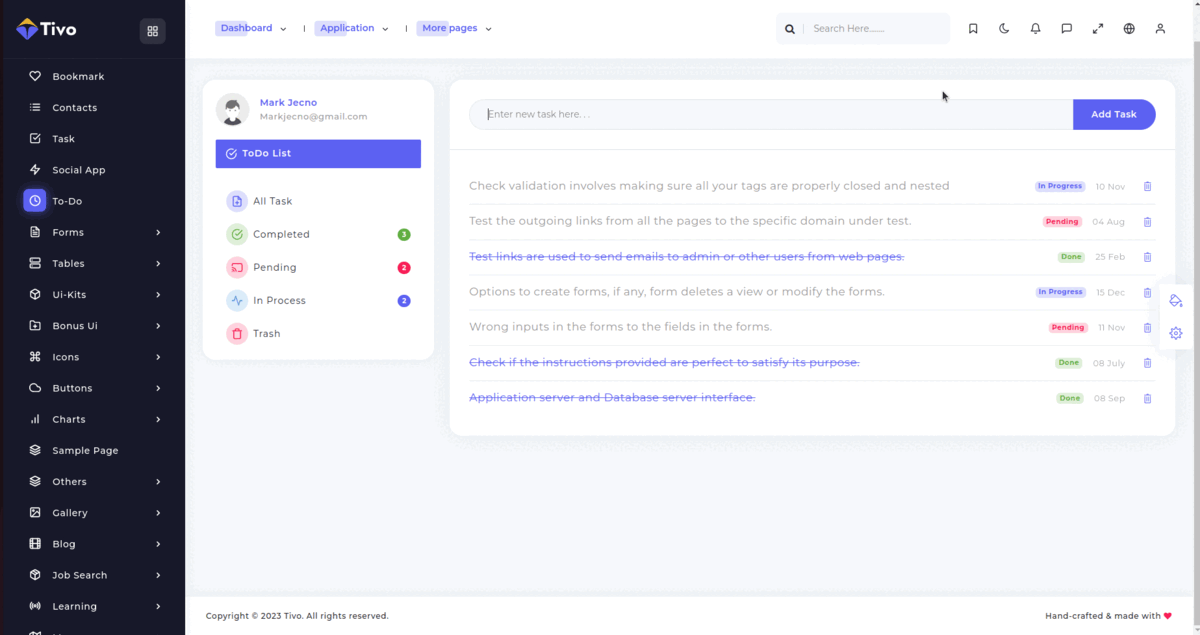1200x635 pixels.
Task: Open the color customizer paint bucket icon
Action: [x=1176, y=301]
